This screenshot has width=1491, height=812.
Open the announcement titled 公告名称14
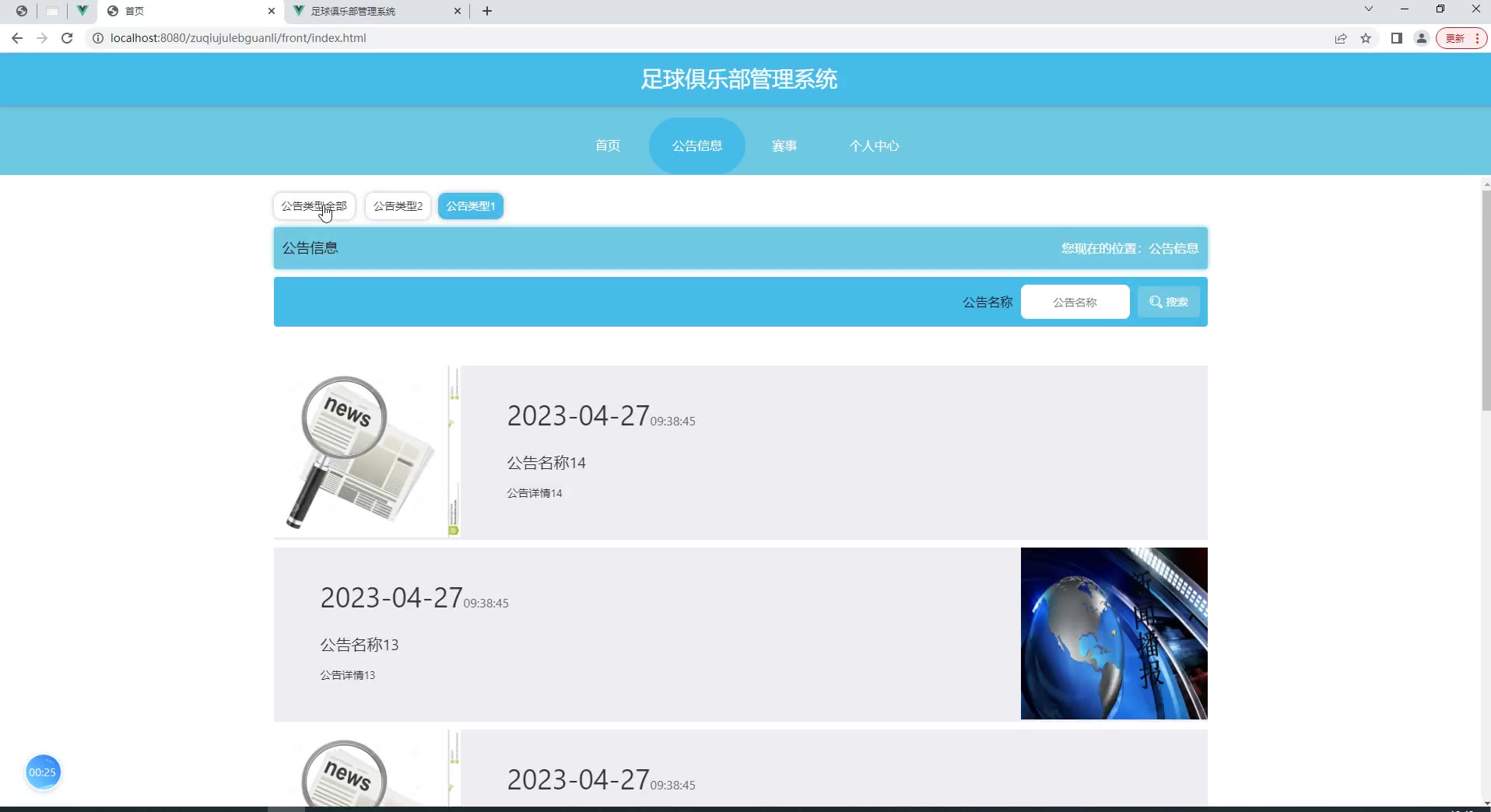coord(546,463)
